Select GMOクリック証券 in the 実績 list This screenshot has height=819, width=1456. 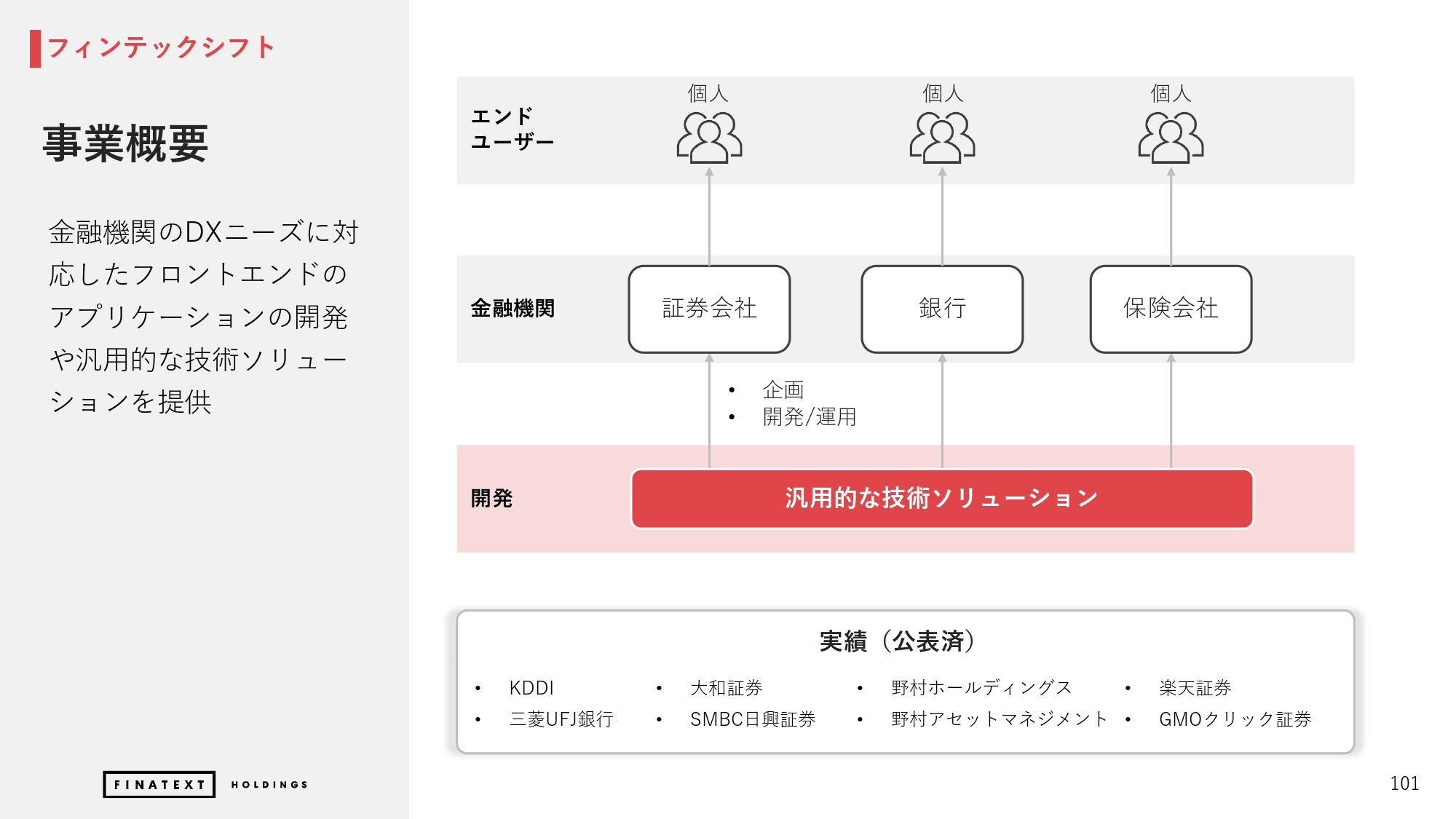point(1235,719)
